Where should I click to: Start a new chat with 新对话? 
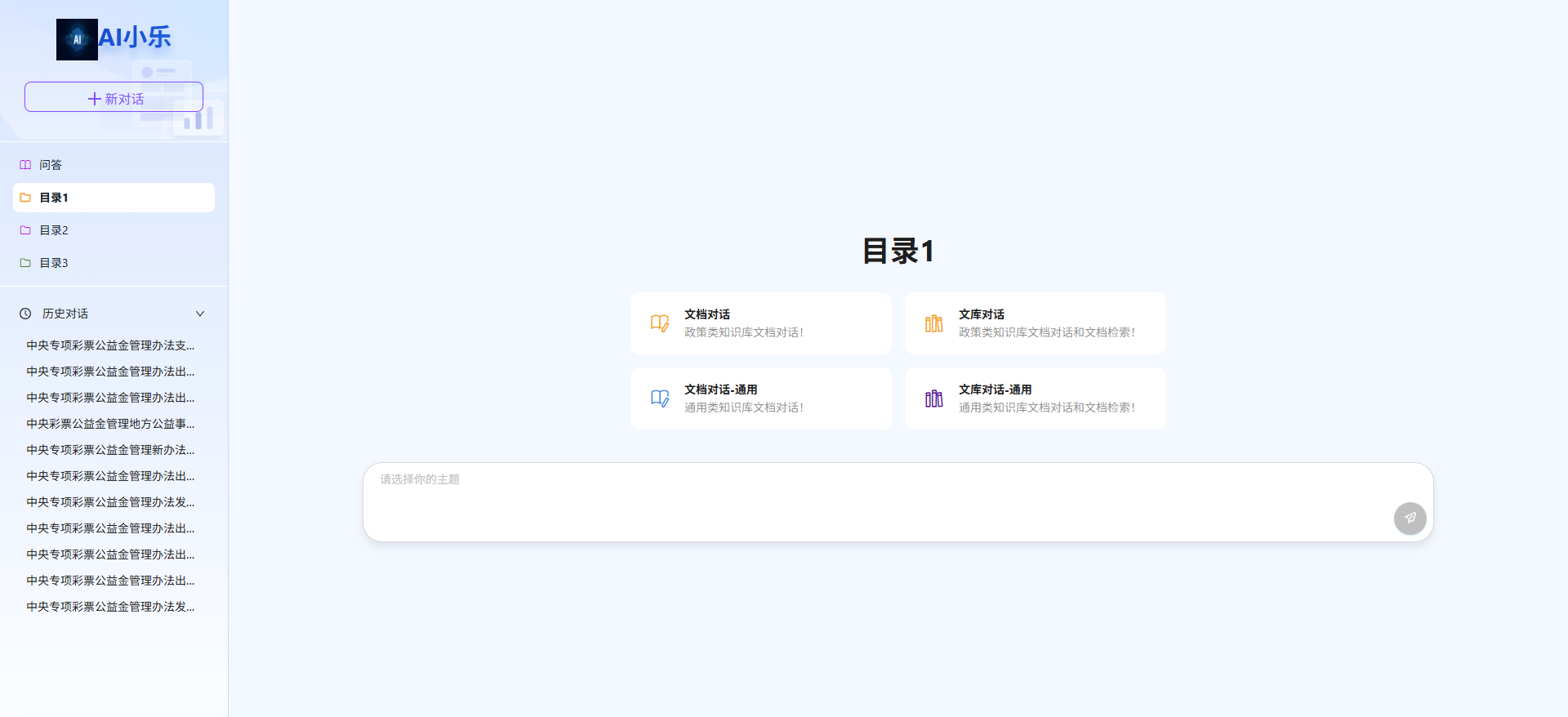tap(114, 97)
